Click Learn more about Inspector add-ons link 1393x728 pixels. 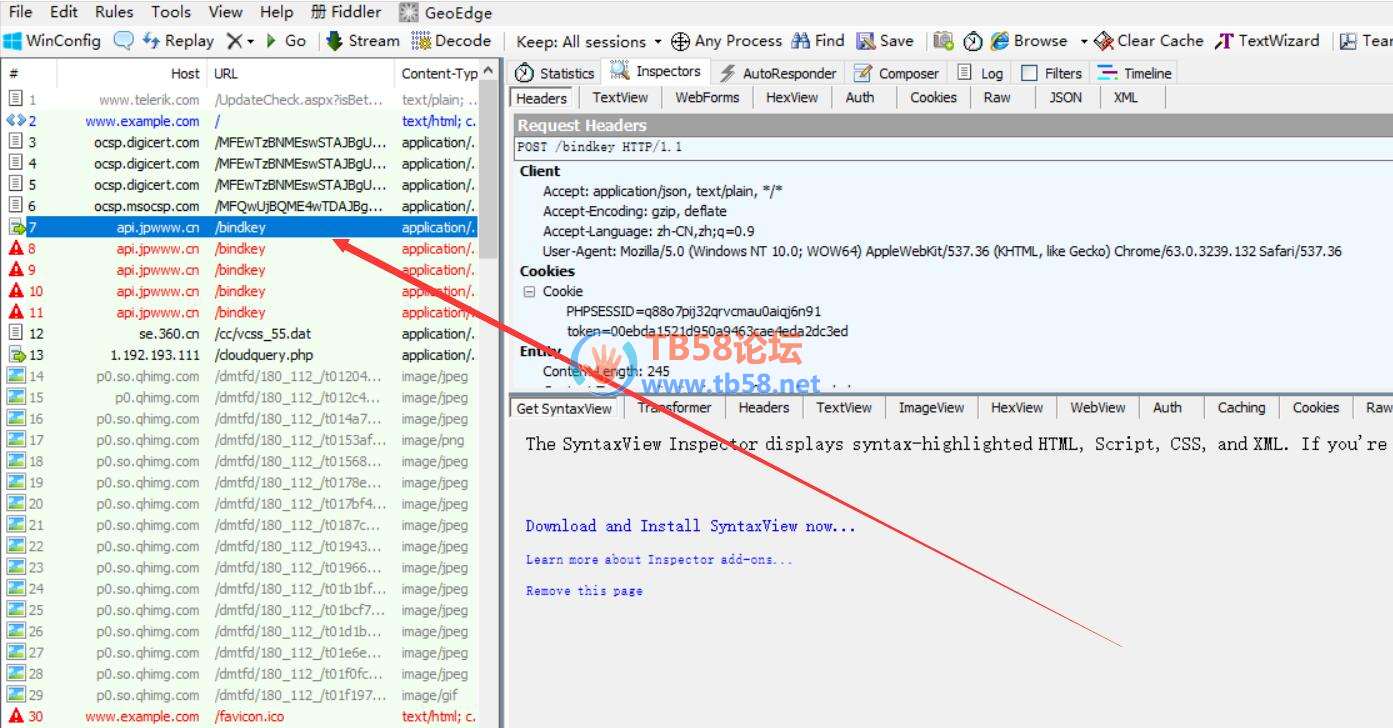[x=659, y=560]
